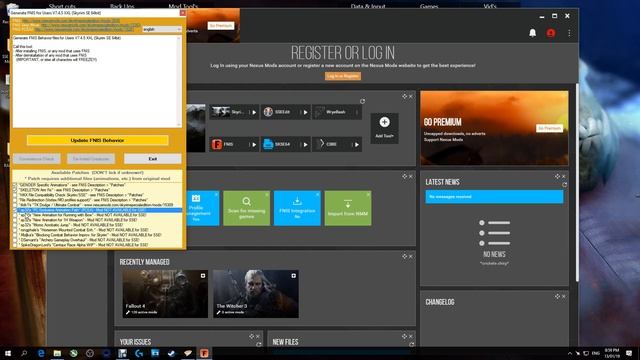Open the Fallout 4 recently managed thumbnail
This screenshot has width=640, height=360.
tap(165, 294)
